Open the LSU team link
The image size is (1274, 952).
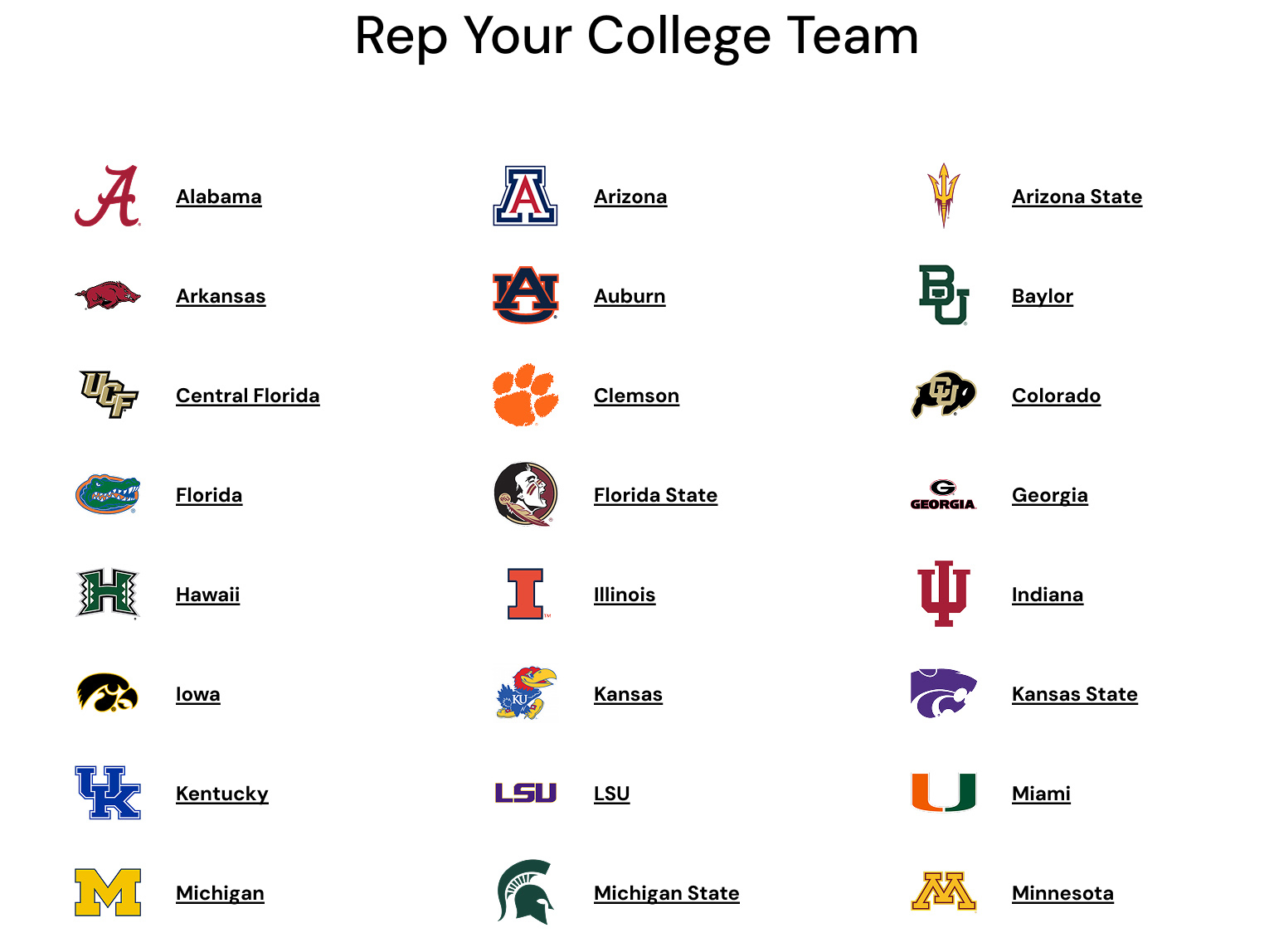tap(611, 794)
